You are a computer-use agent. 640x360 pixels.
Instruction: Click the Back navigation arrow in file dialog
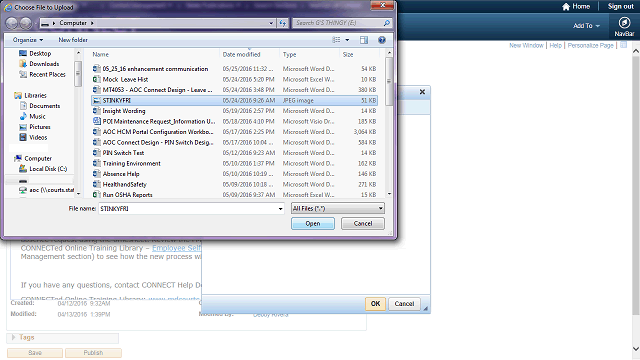(12, 23)
